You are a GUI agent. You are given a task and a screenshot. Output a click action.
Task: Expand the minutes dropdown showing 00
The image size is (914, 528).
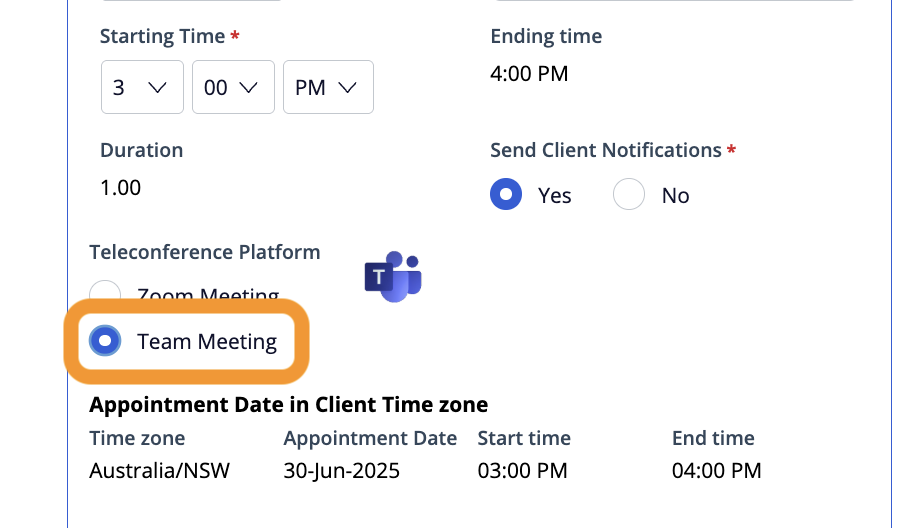233,88
